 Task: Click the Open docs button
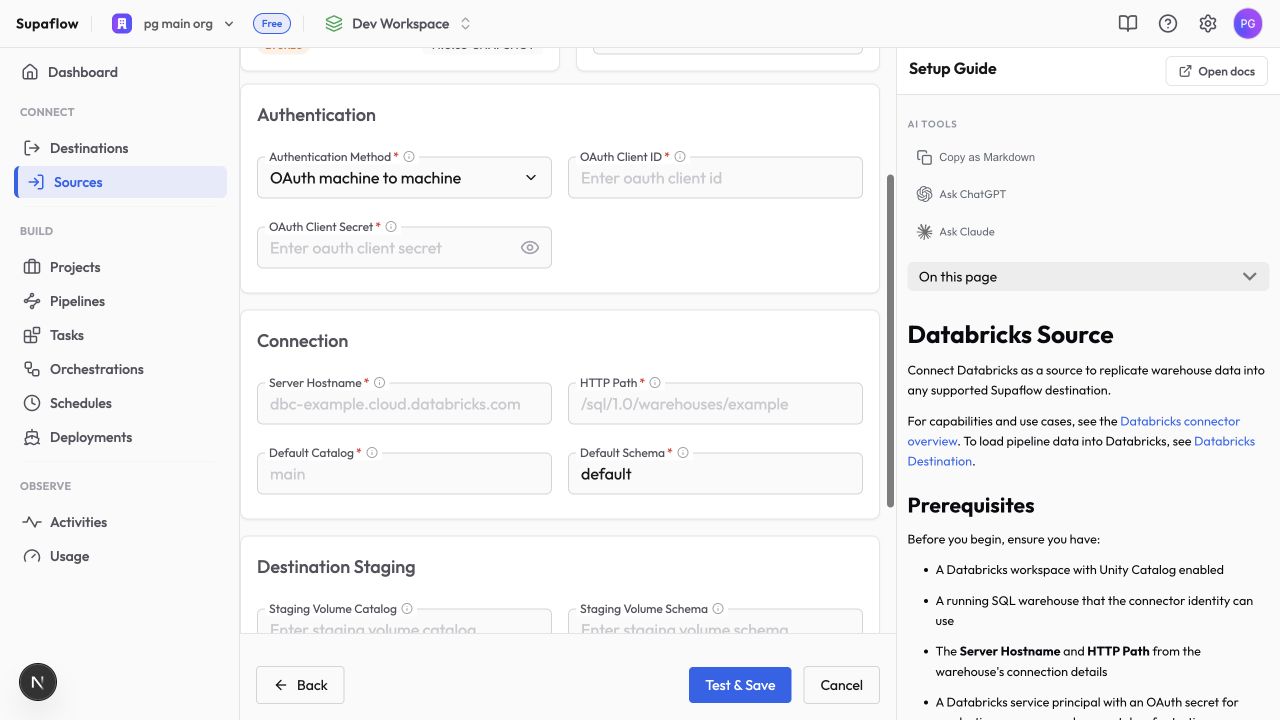(x=1217, y=71)
